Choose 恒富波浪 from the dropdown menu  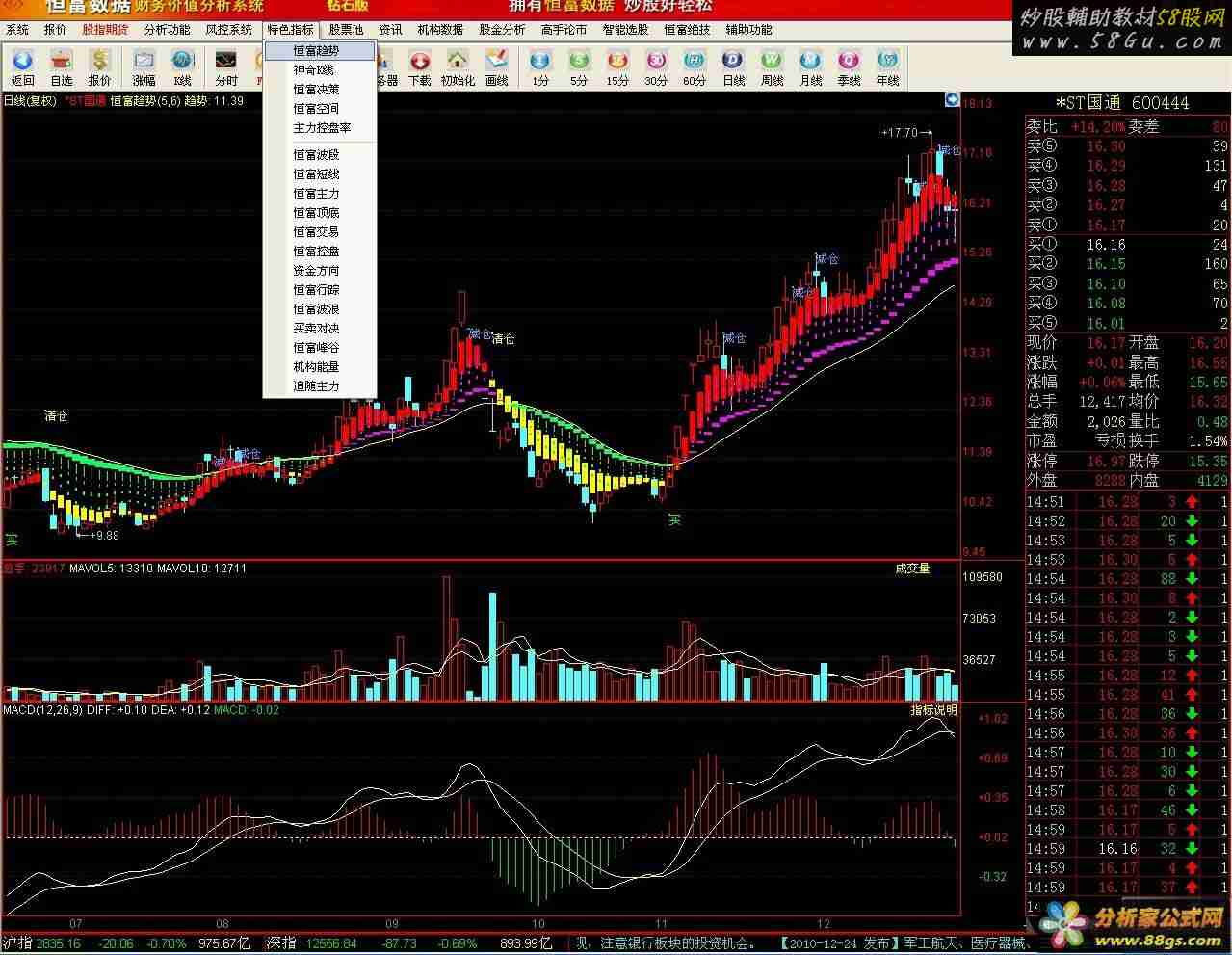[320, 309]
